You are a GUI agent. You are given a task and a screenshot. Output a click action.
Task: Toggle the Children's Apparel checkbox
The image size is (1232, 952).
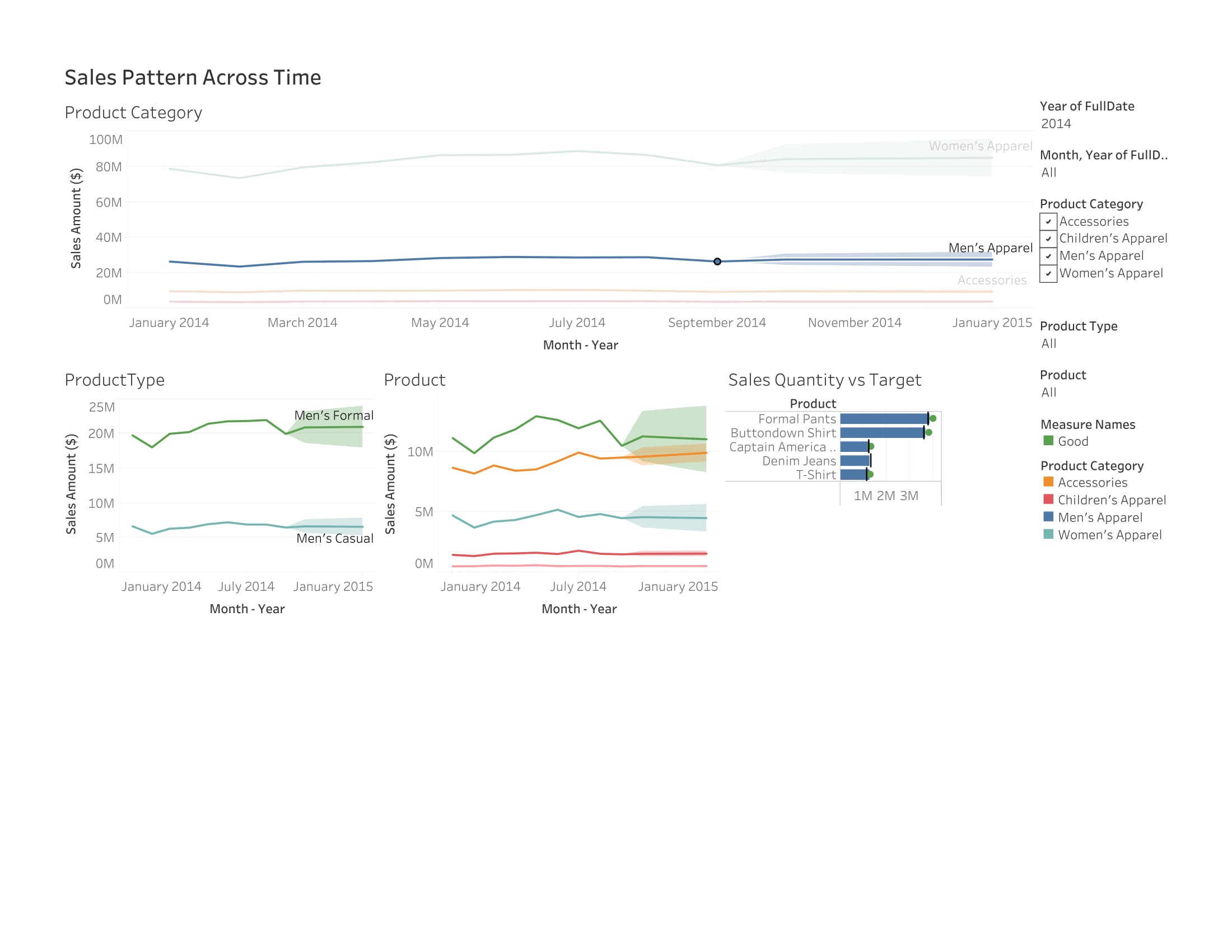(x=1048, y=239)
